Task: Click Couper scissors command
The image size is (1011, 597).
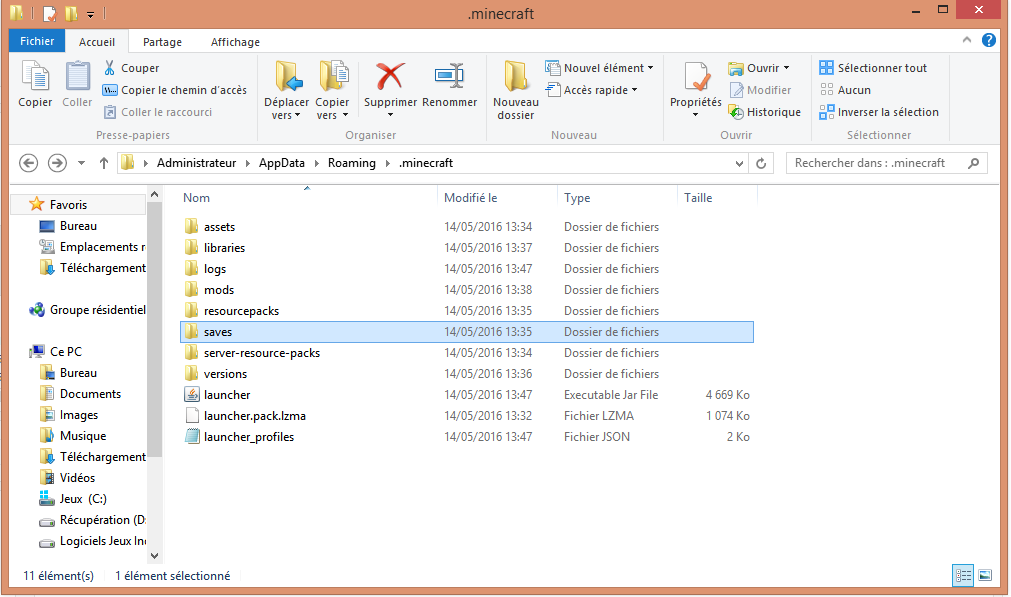Action: tap(131, 68)
